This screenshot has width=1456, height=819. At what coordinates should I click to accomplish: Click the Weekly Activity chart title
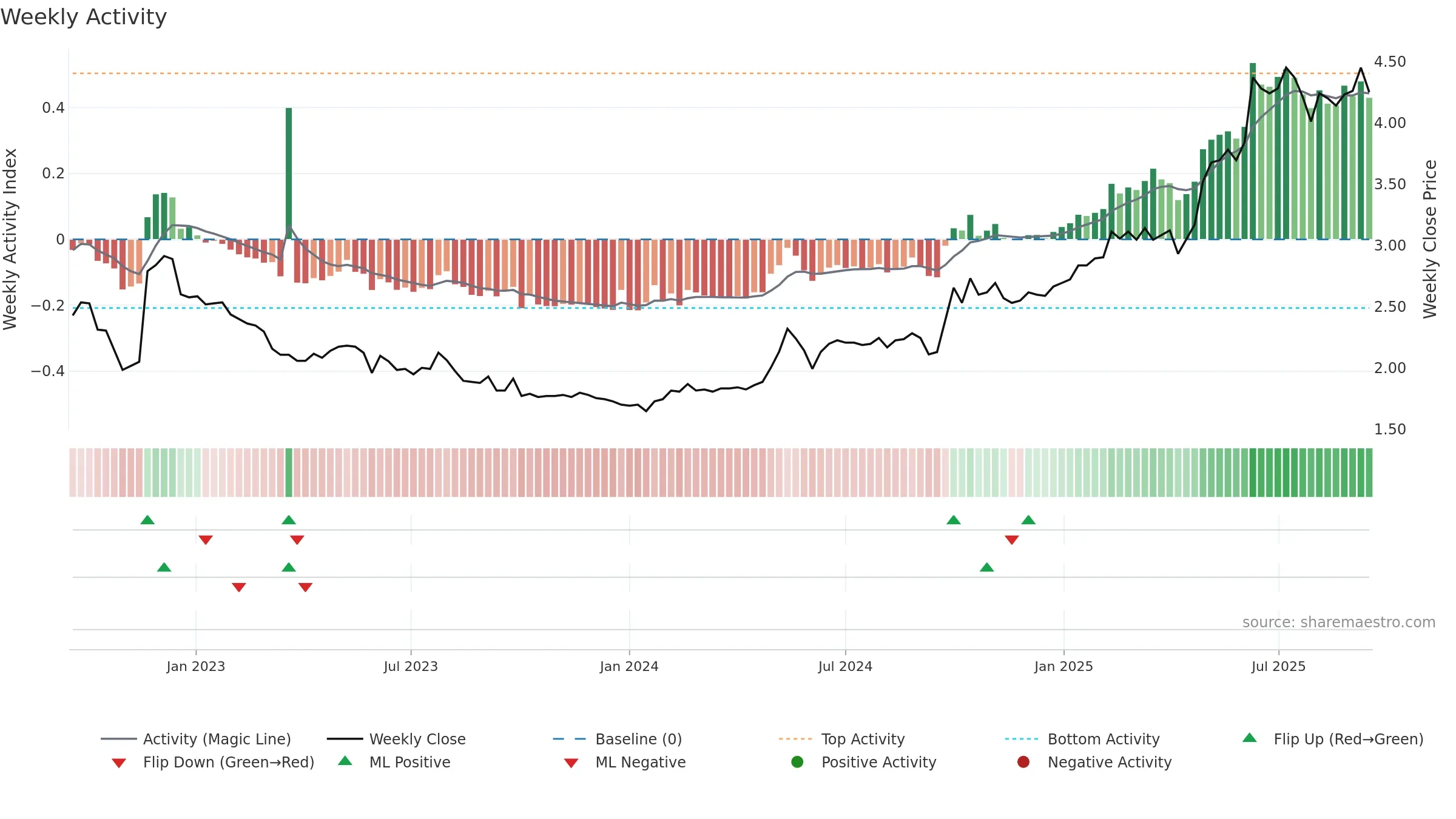pyautogui.click(x=84, y=17)
